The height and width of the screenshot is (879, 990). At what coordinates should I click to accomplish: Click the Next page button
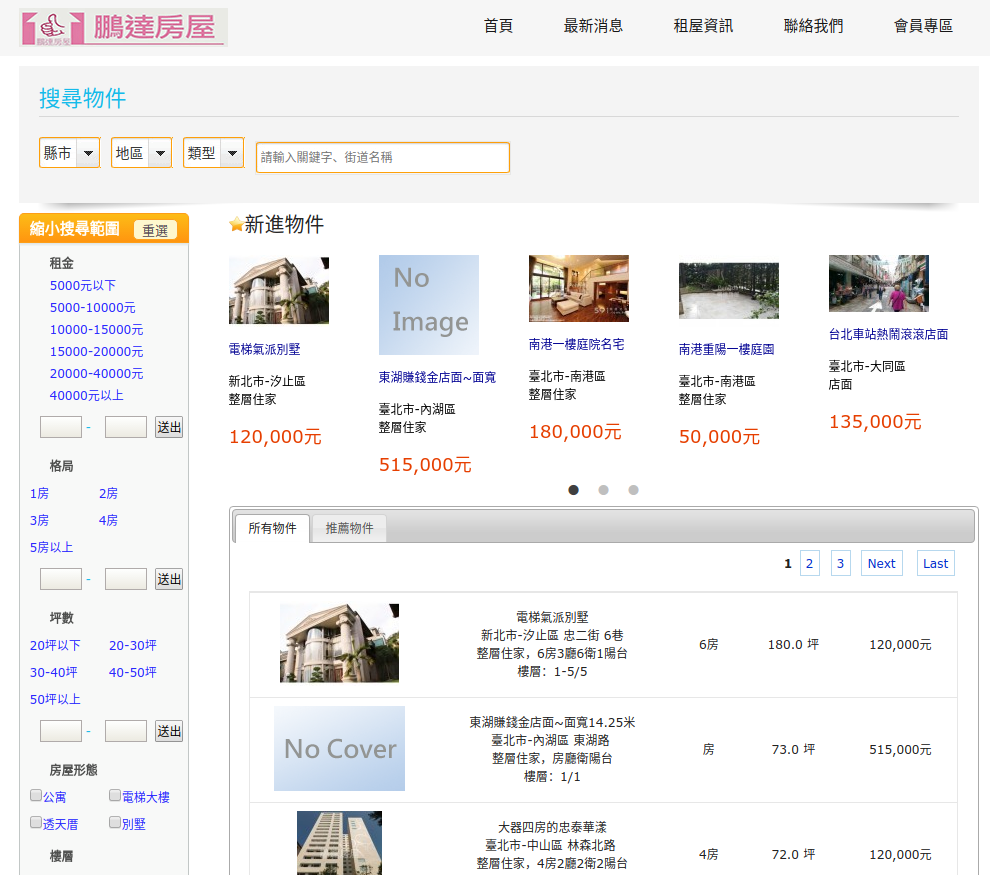pyautogui.click(x=881, y=563)
